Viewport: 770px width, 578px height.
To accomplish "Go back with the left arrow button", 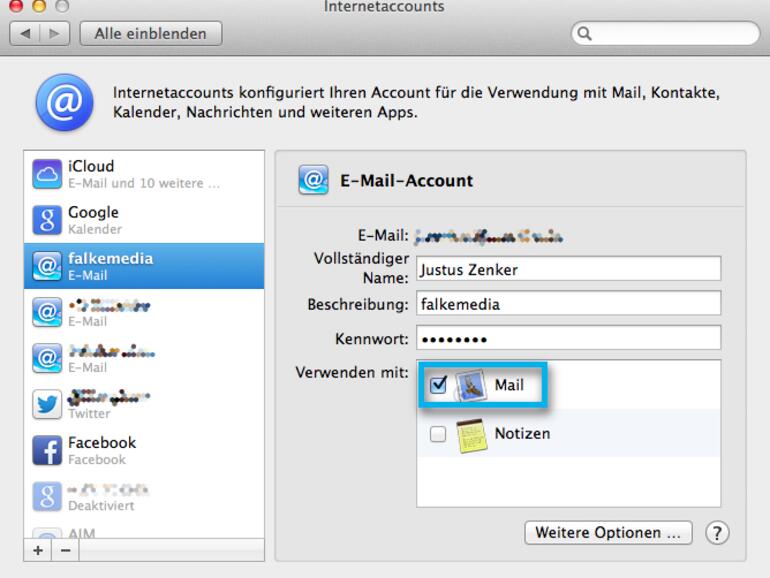I will [x=25, y=33].
